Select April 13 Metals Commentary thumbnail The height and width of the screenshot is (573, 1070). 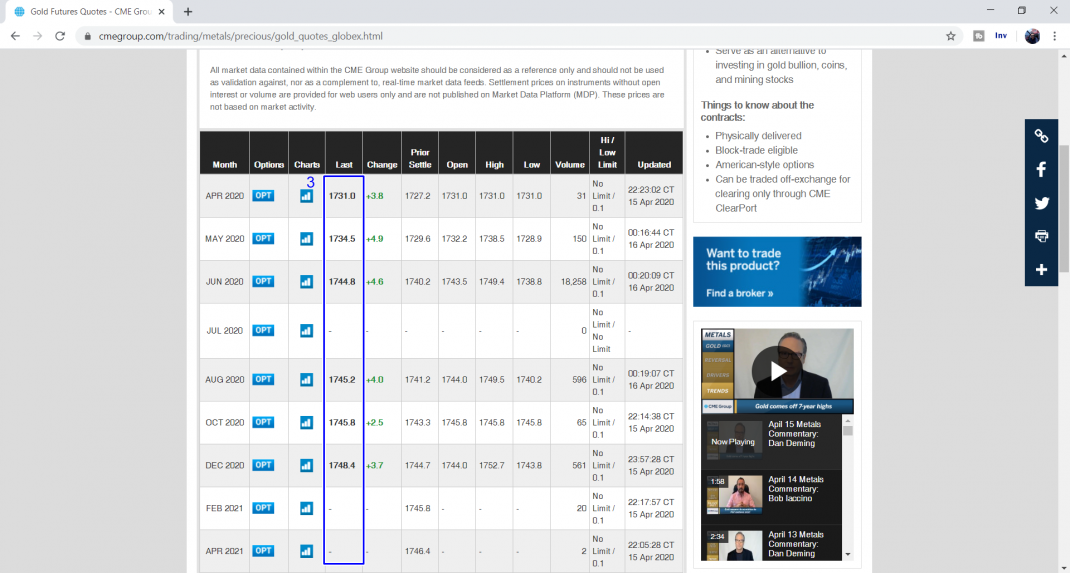pos(735,546)
